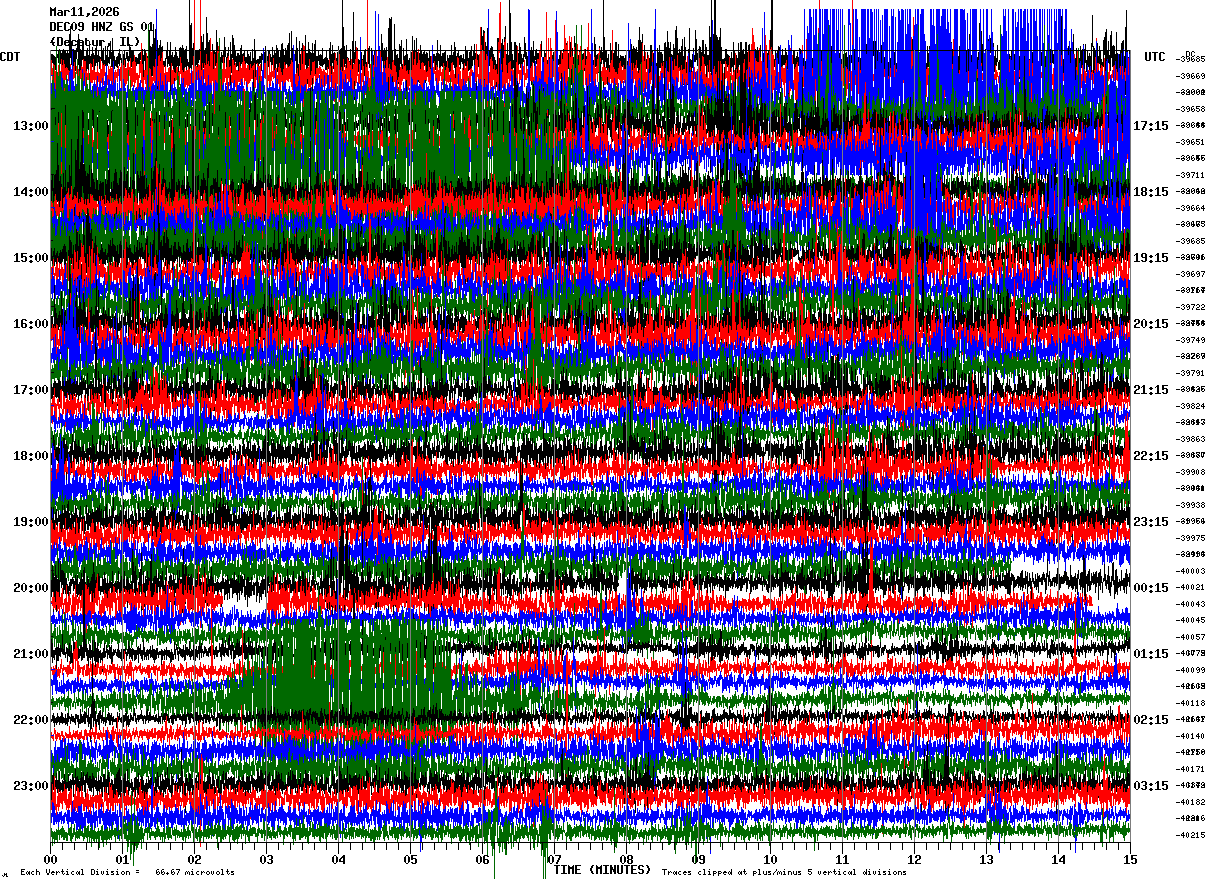Select DC offset value -39824
Image resolution: width=1210 pixels, height=886 pixels.
1191,406
